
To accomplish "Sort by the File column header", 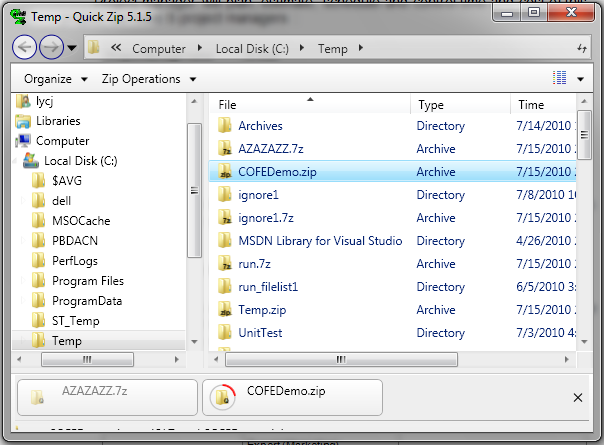I will pyautogui.click(x=310, y=105).
